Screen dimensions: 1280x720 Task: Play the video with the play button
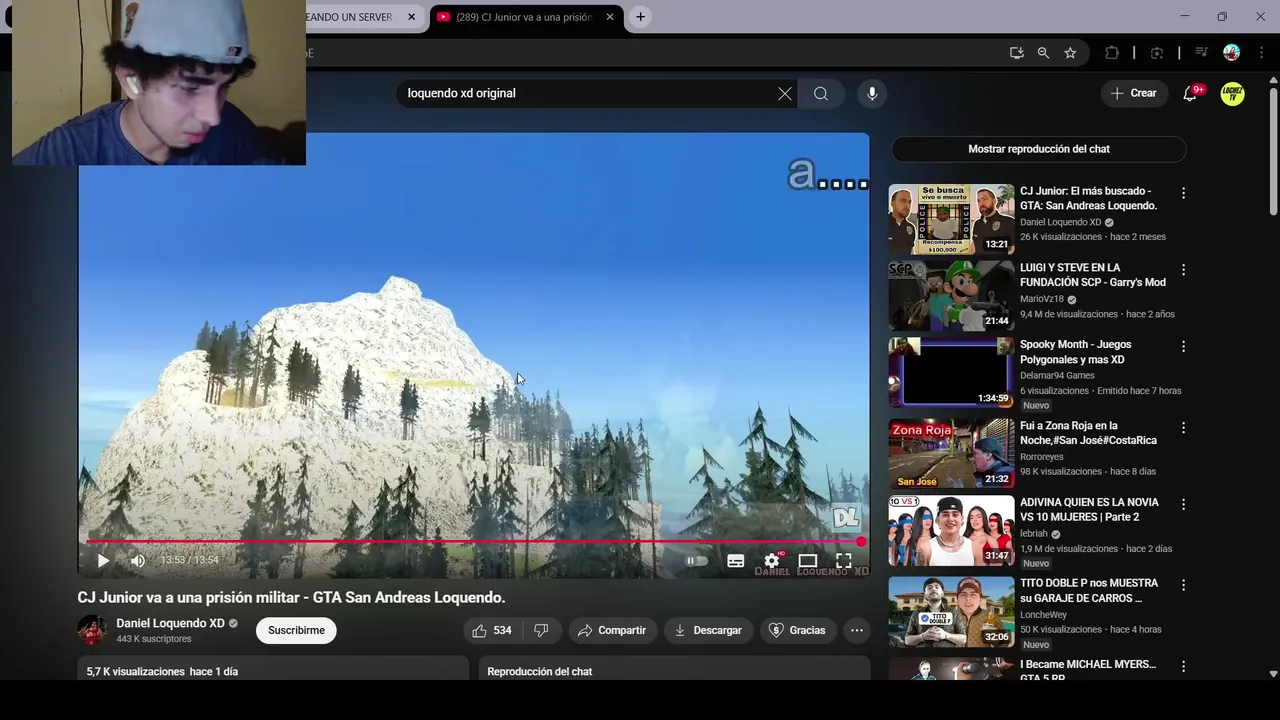point(103,561)
